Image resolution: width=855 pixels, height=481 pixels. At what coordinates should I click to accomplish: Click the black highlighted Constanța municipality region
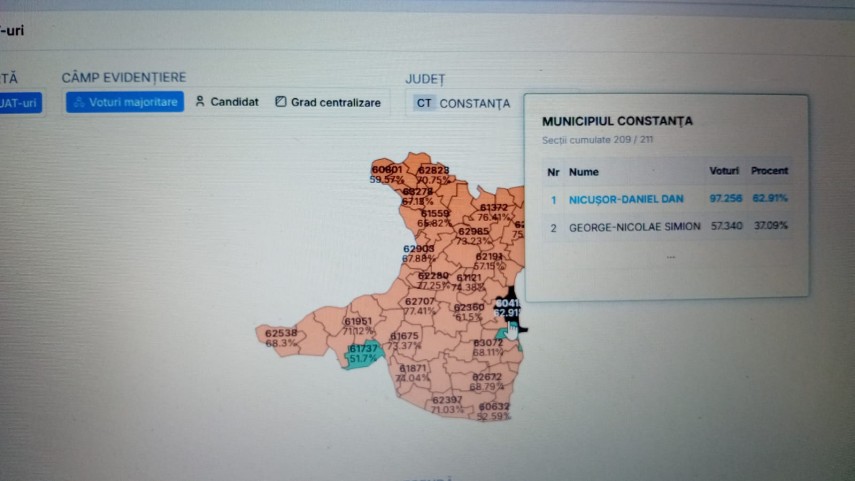click(510, 308)
